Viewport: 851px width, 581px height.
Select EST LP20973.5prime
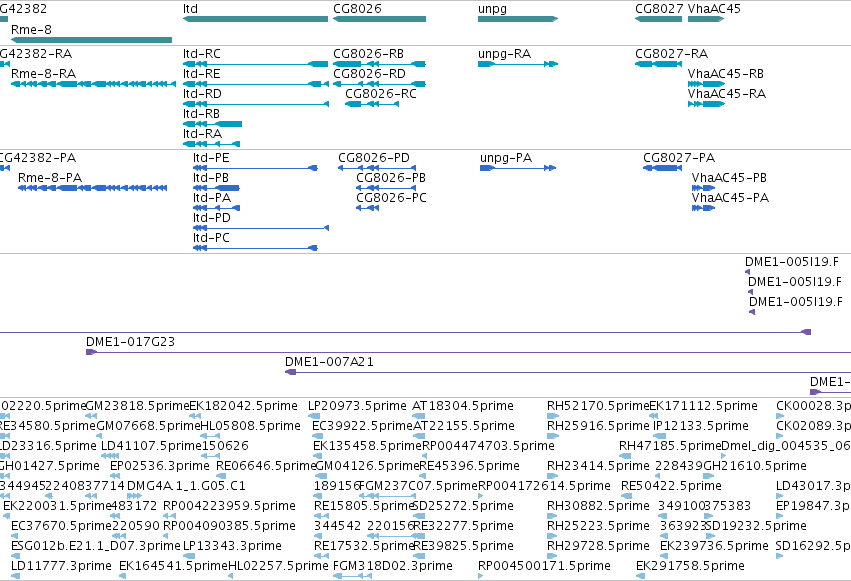point(357,406)
